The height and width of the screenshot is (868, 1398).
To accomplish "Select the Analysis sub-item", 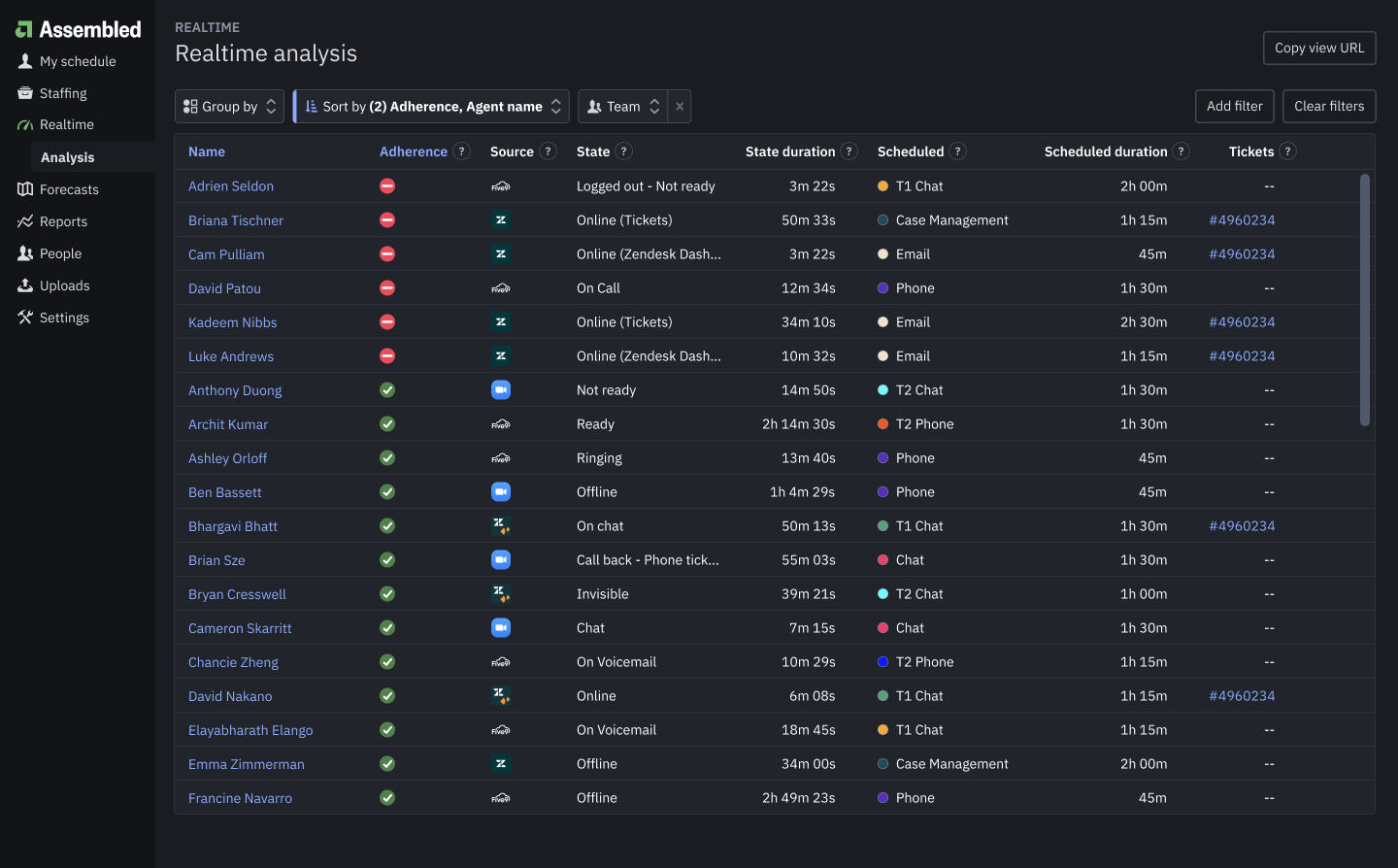I will 68,157.
